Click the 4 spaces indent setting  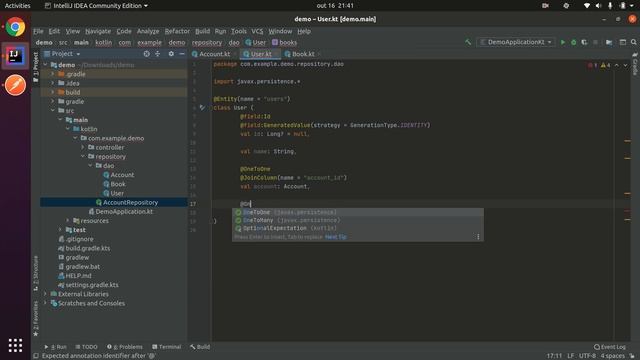click(x=613, y=356)
